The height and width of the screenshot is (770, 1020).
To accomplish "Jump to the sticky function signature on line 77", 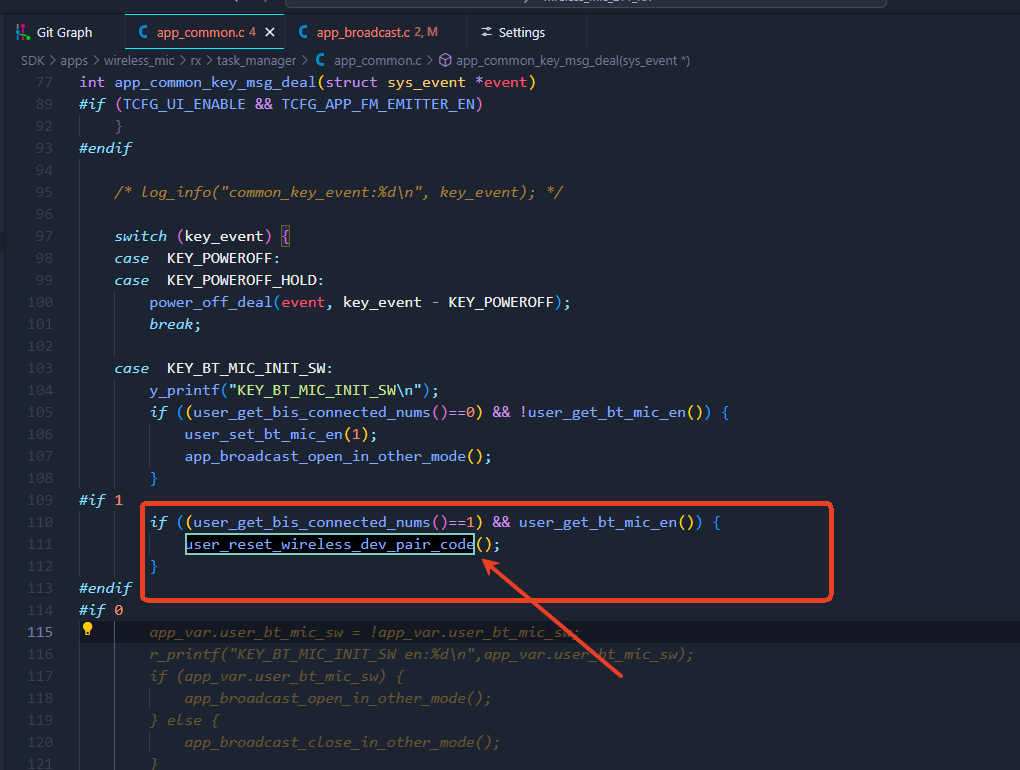I will click(308, 83).
